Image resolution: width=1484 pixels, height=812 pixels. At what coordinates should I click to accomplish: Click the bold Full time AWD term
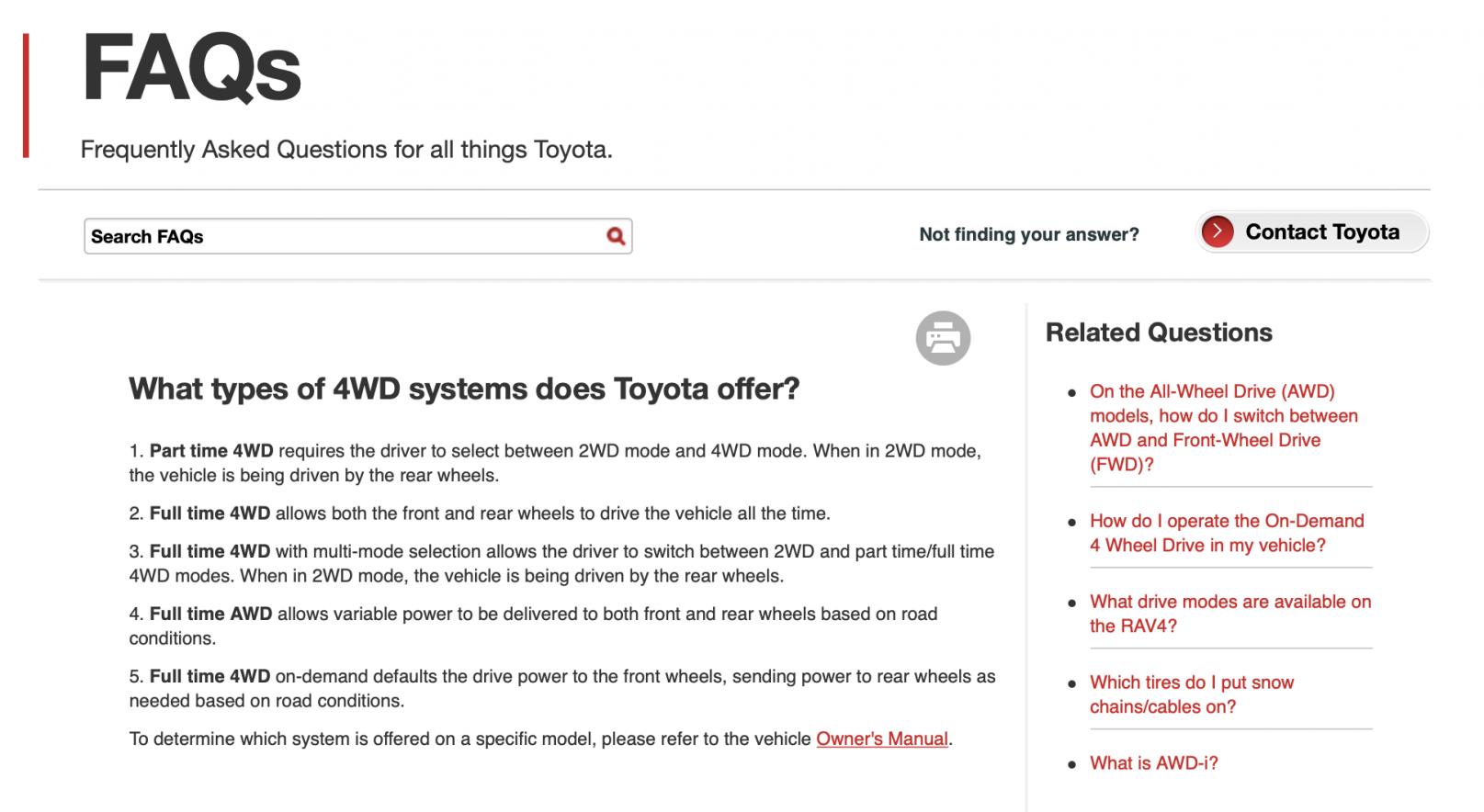pos(211,614)
